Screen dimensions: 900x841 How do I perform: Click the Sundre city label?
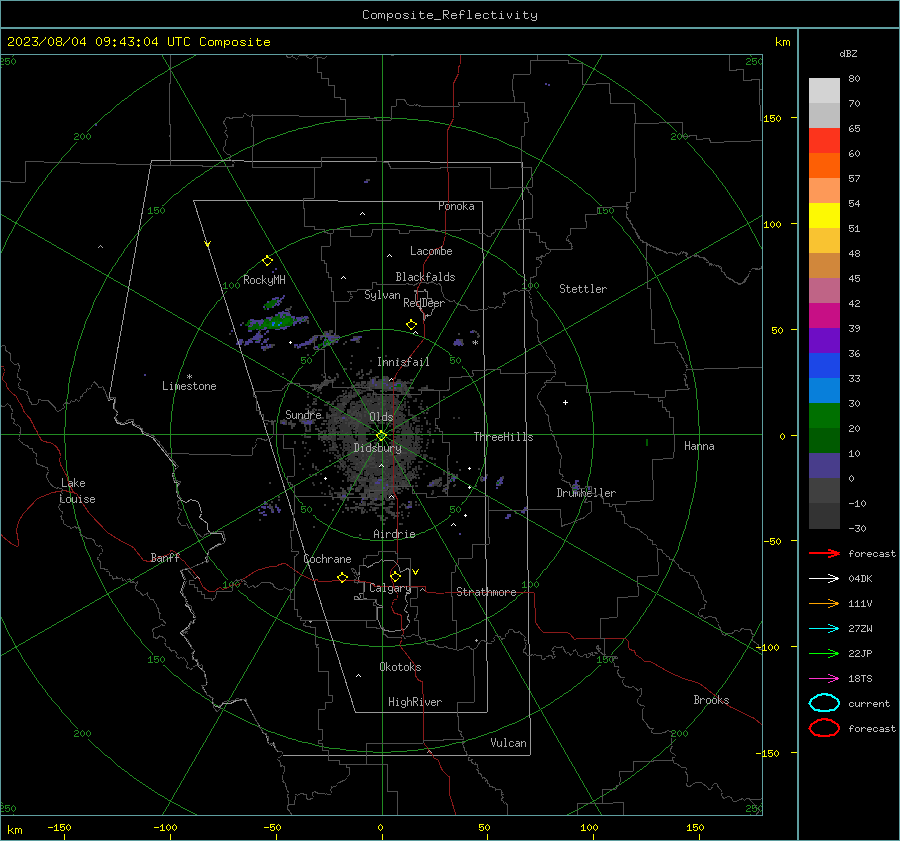pyautogui.click(x=304, y=414)
